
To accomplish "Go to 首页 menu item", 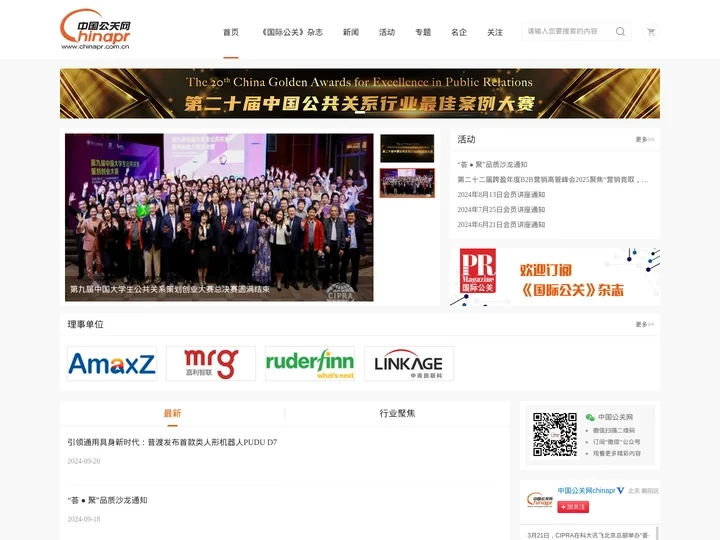I will coord(231,32).
